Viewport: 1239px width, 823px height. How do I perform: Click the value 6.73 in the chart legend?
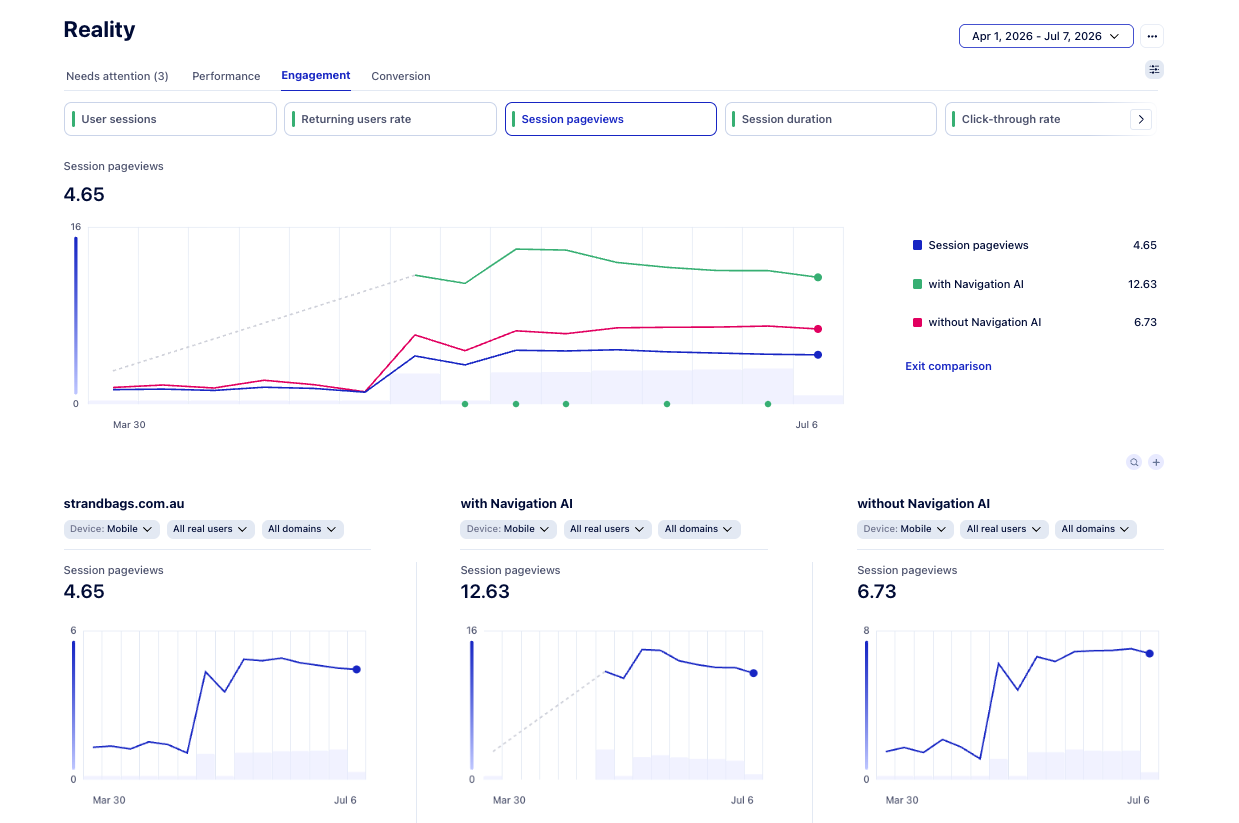(x=1145, y=322)
